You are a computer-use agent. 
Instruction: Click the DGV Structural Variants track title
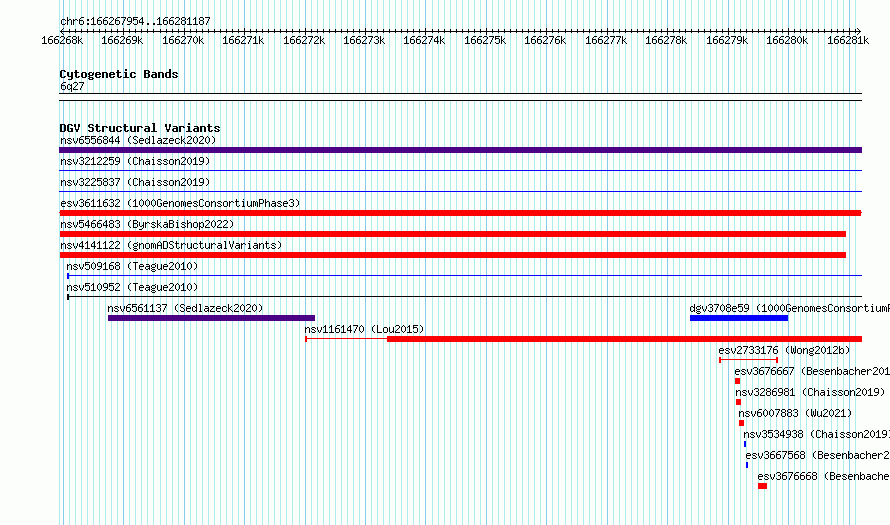pos(140,128)
